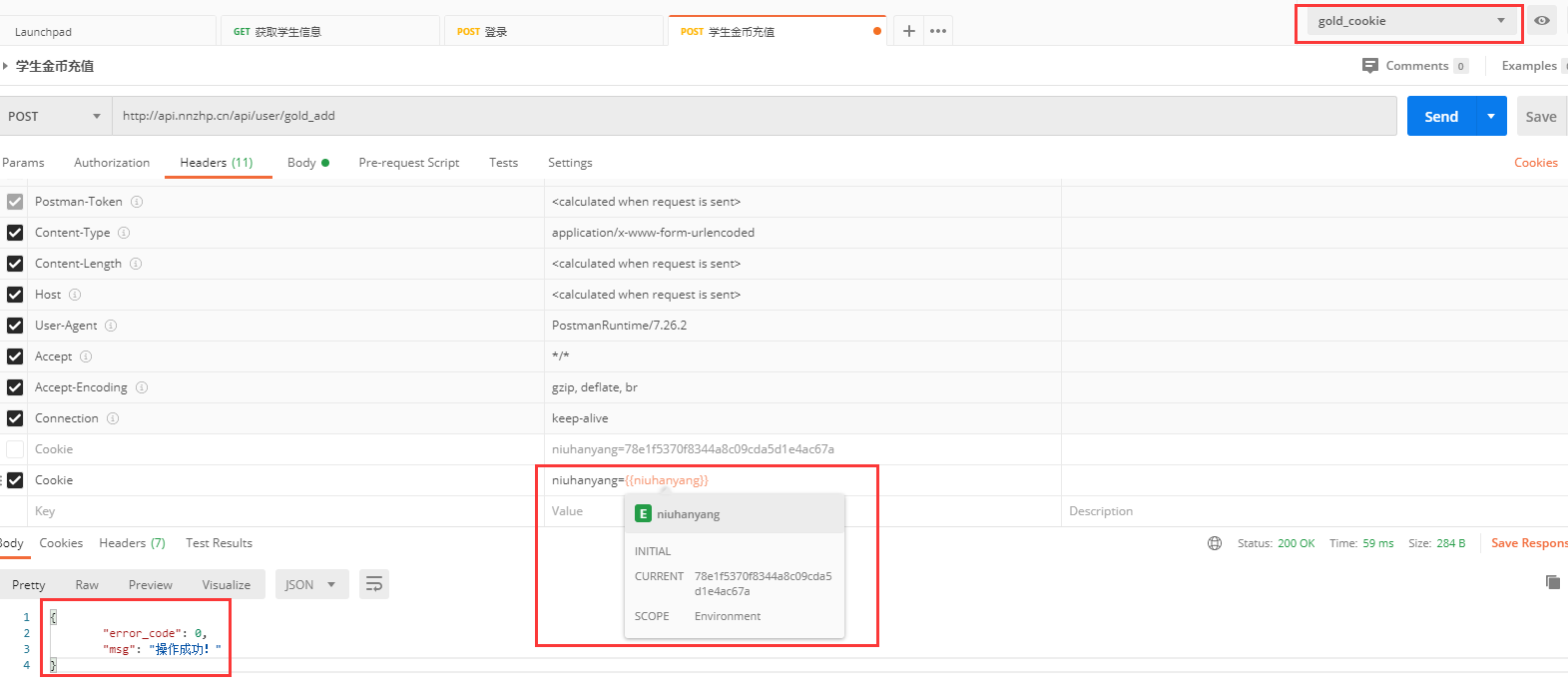Click the info icon beside Content-Type
This screenshot has height=695, width=1568.
coord(124,233)
